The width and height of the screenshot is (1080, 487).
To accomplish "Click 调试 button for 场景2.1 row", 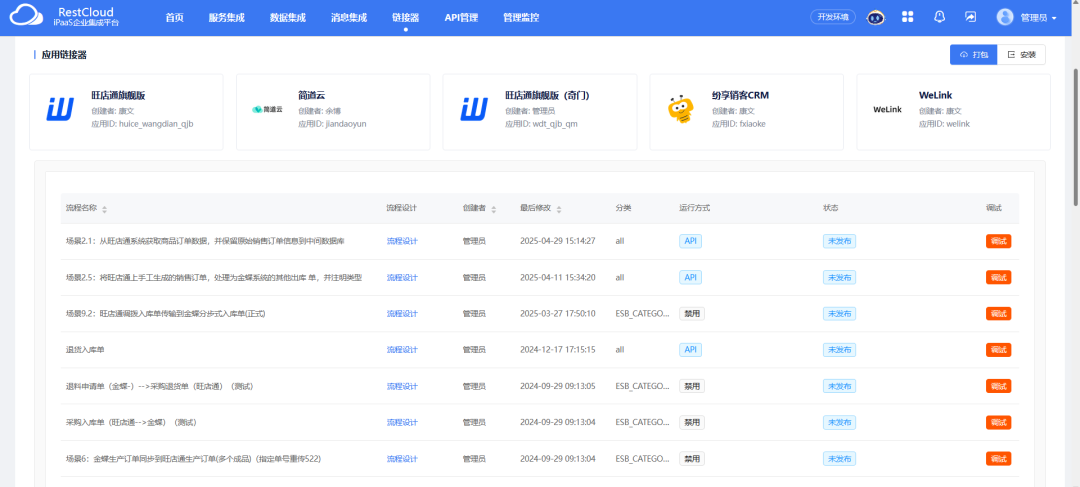I will tap(998, 241).
